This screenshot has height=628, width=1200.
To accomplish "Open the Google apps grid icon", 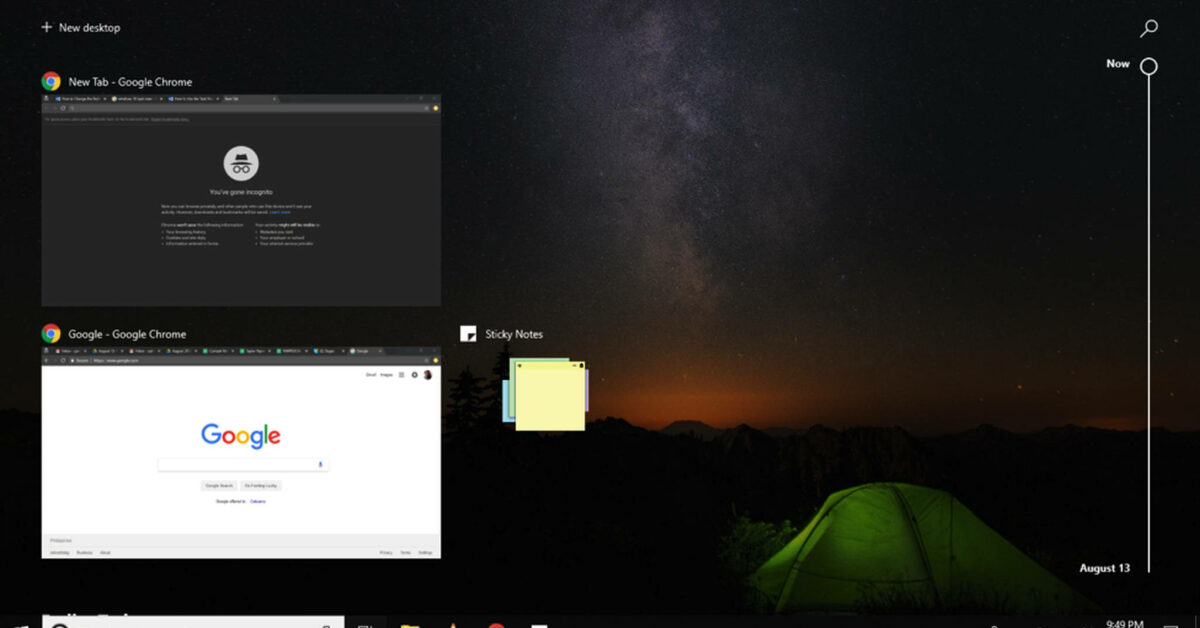I will (401, 374).
